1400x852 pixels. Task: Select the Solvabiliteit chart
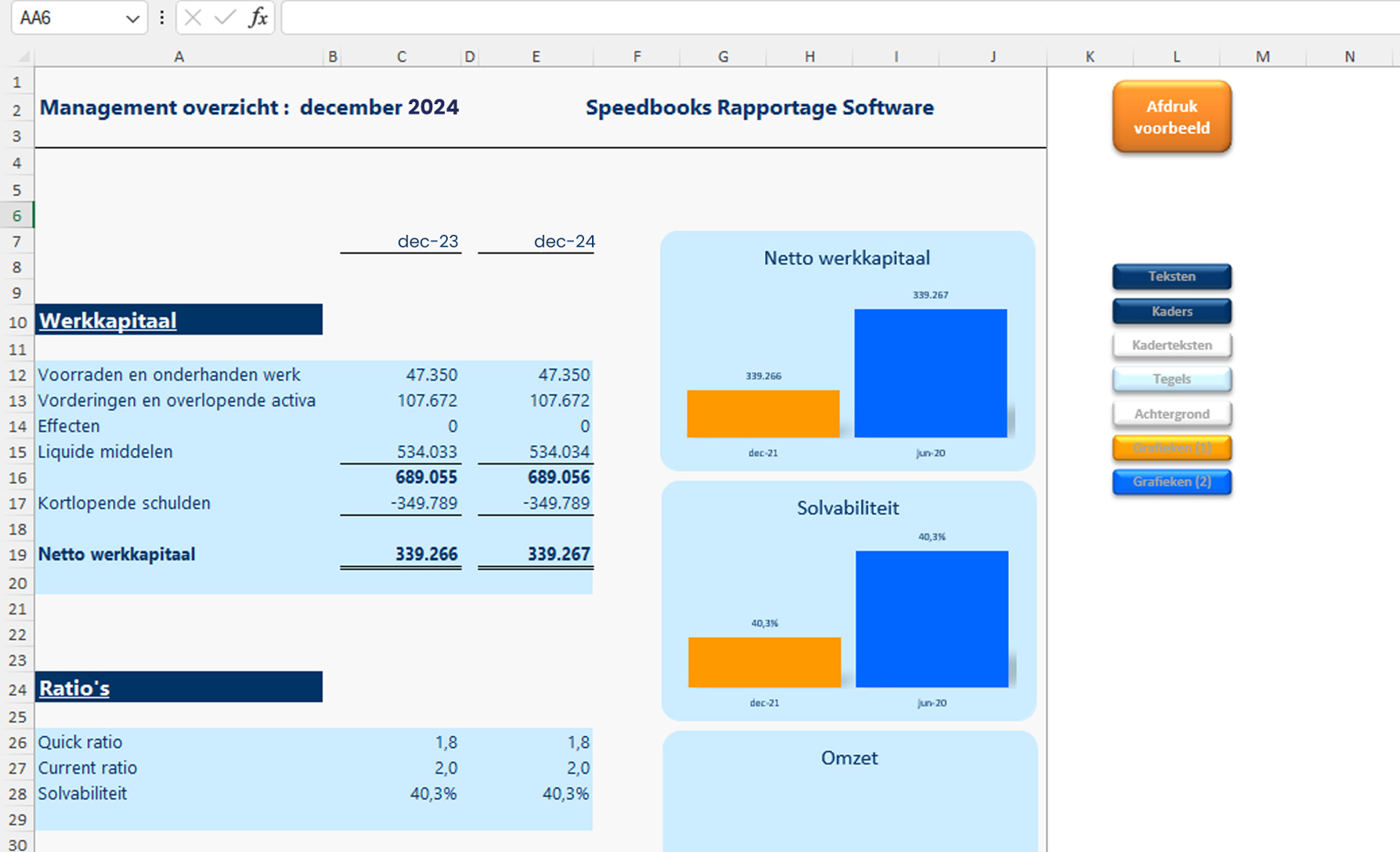click(x=849, y=600)
